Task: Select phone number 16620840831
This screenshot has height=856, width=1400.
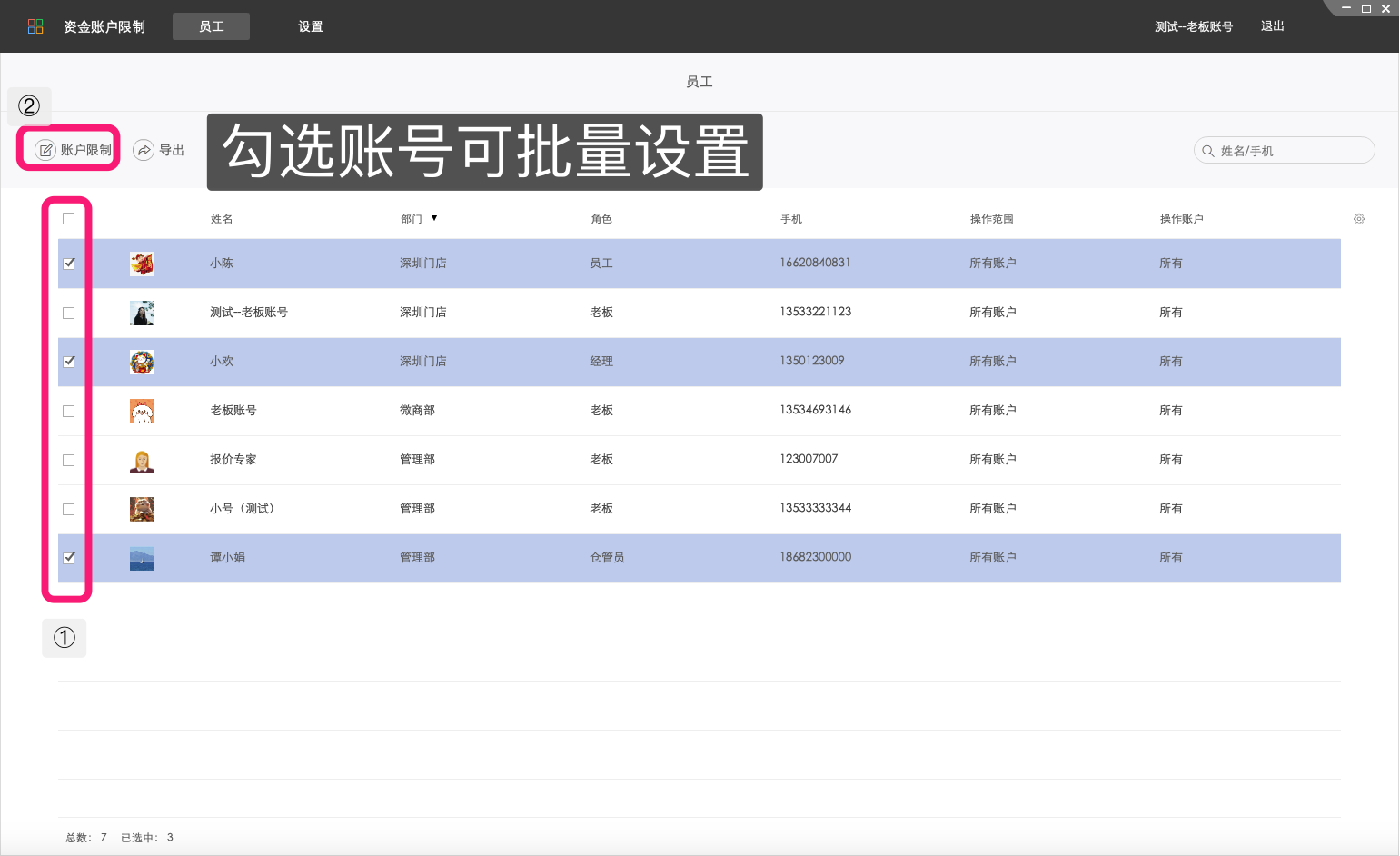Action: click(x=815, y=263)
